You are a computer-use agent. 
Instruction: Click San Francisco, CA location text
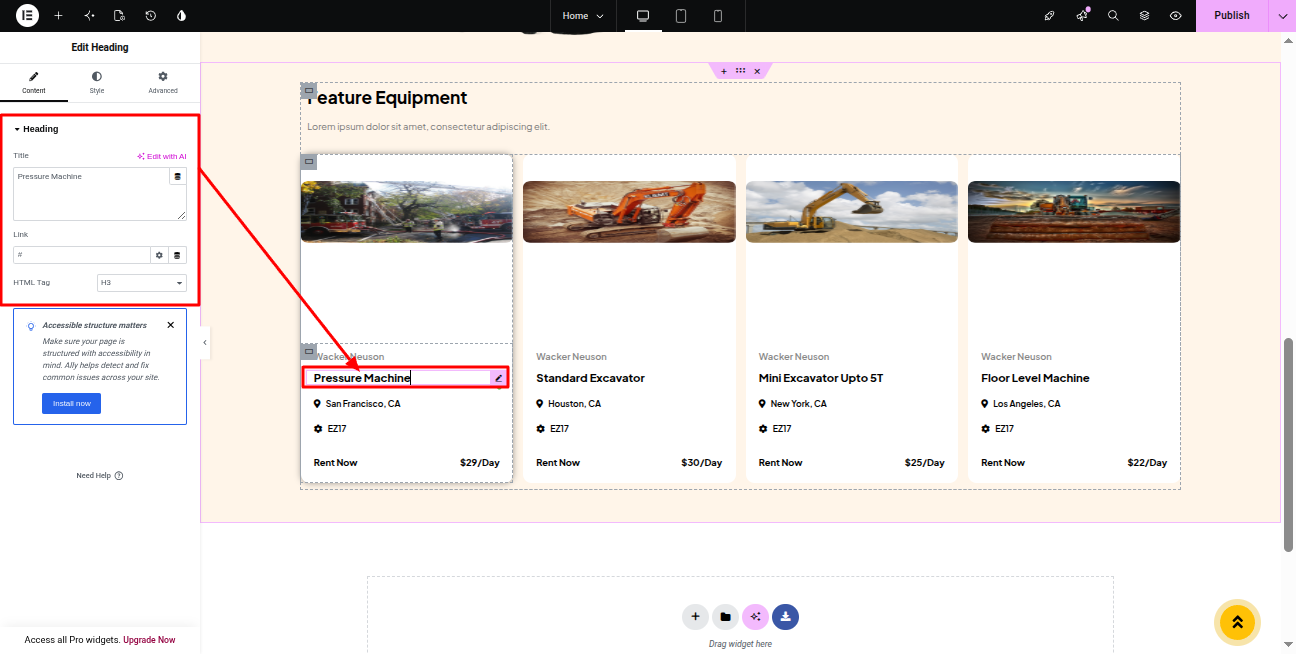[363, 404]
